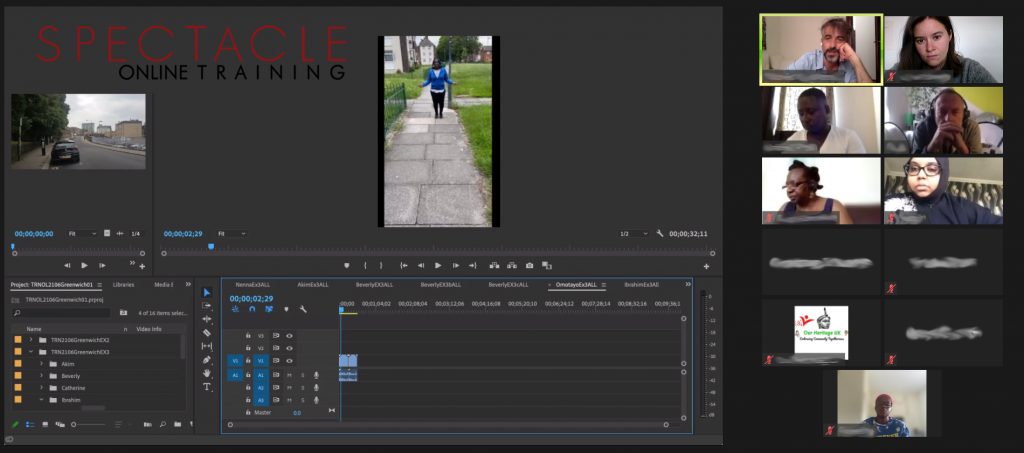Image resolution: width=1024 pixels, height=453 pixels.
Task: Play the Source Monitor clip
Action: point(84,266)
